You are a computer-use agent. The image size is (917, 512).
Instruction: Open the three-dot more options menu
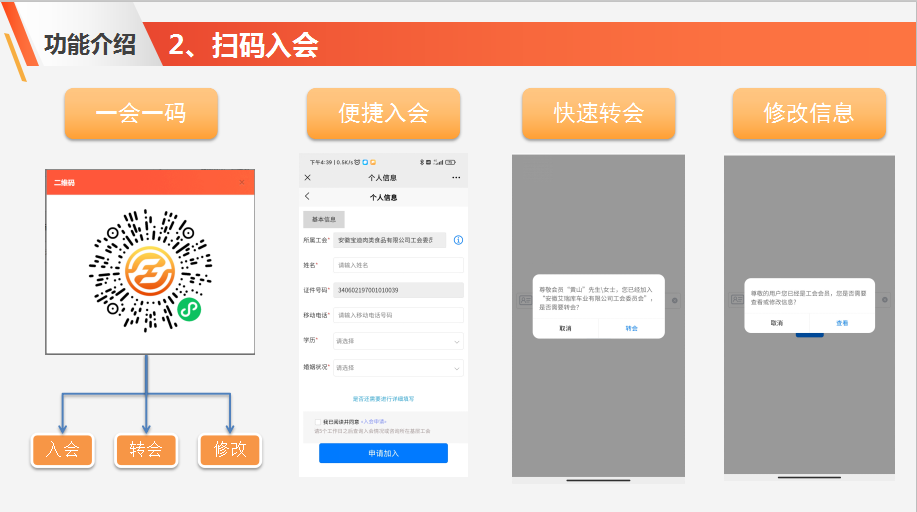click(x=456, y=177)
